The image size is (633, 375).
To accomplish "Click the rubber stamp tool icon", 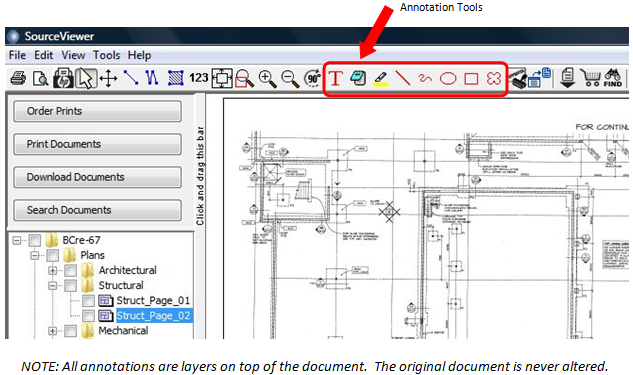I will point(517,78).
